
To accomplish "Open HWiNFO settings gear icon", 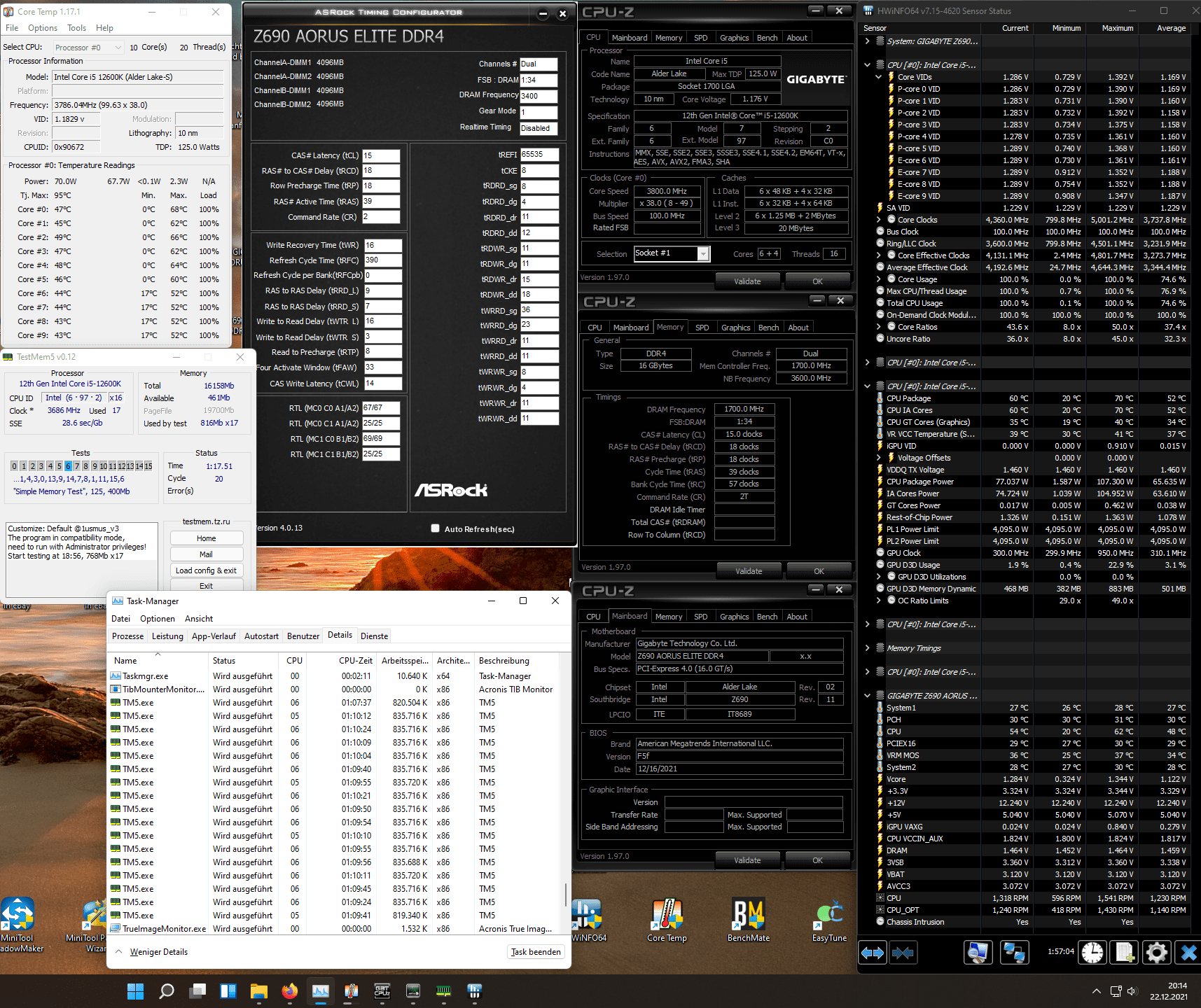I will (1157, 953).
